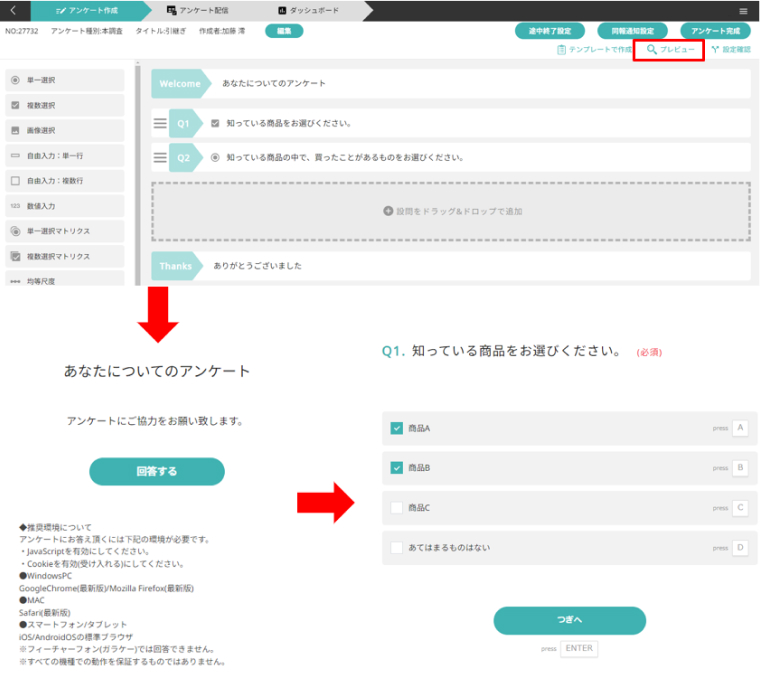The width and height of the screenshot is (760, 697).
Task: Switch to アンケート作成 tab
Action: 87,10
